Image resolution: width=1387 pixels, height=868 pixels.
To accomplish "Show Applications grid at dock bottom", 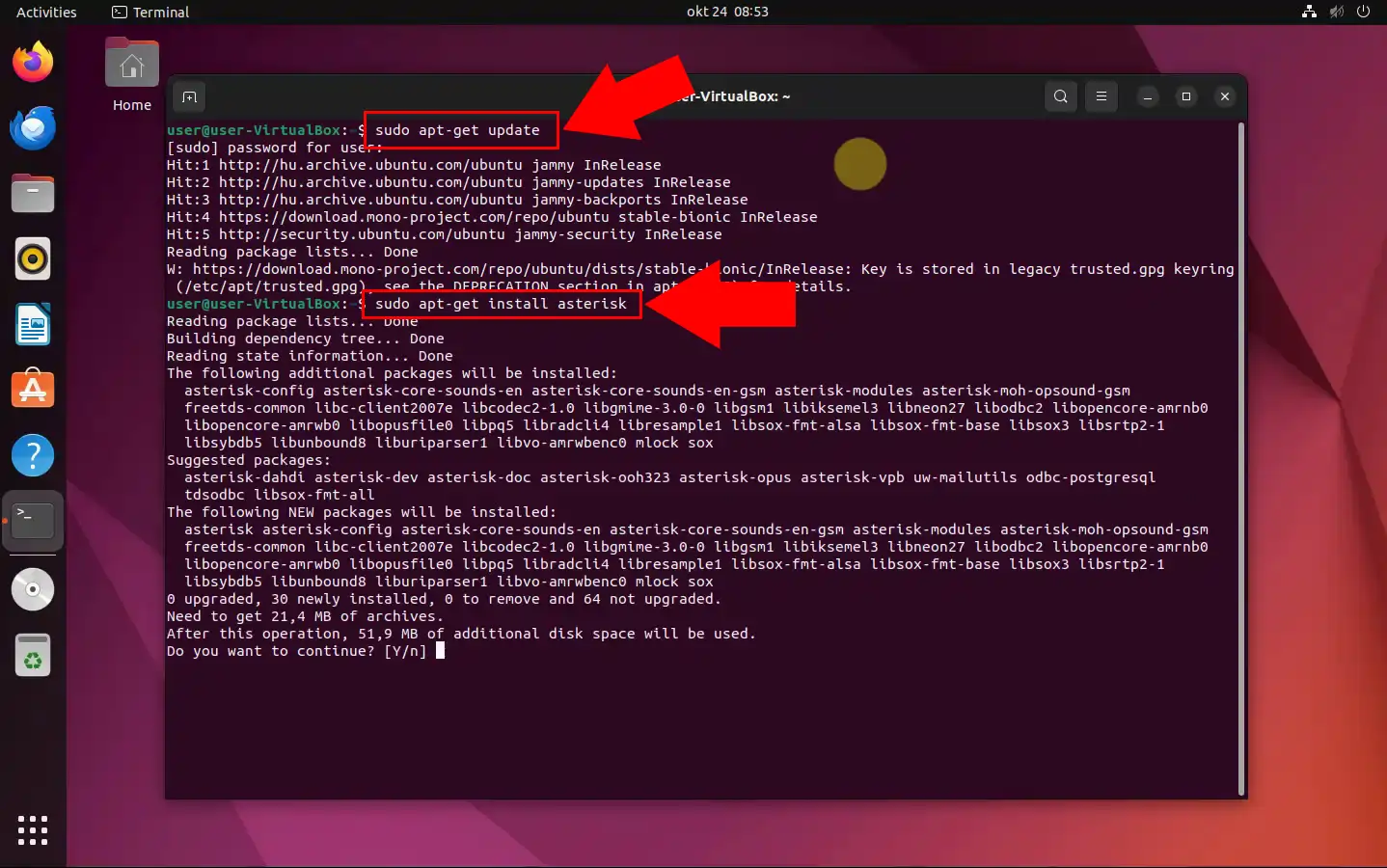I will click(x=33, y=829).
